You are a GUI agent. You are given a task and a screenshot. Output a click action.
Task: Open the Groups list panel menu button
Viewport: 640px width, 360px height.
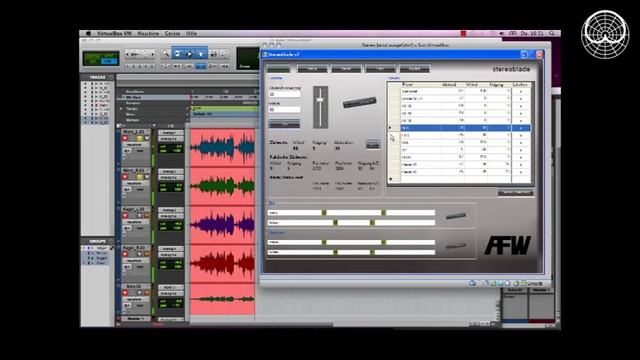point(111,241)
